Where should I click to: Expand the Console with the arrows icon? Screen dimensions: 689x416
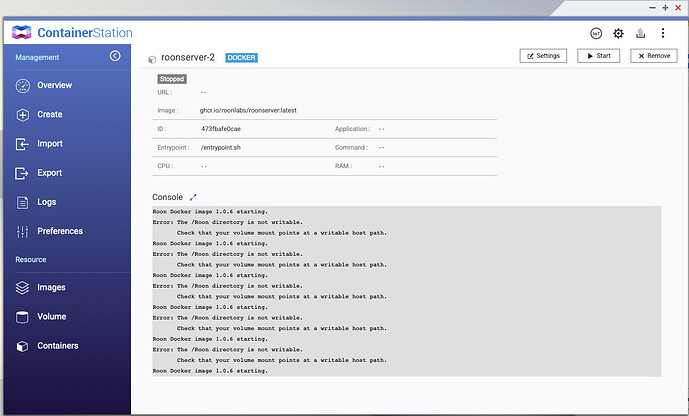coord(193,198)
